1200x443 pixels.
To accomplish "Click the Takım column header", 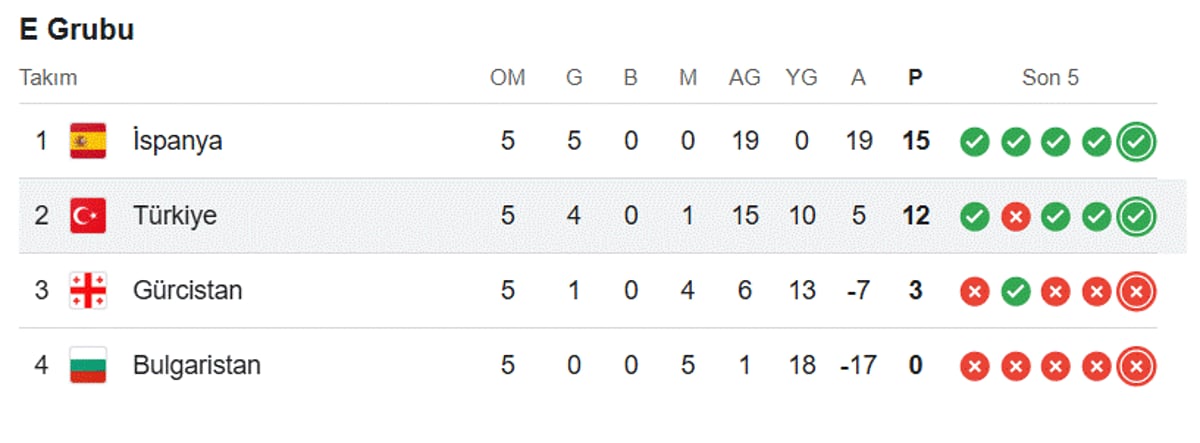I will [x=48, y=78].
